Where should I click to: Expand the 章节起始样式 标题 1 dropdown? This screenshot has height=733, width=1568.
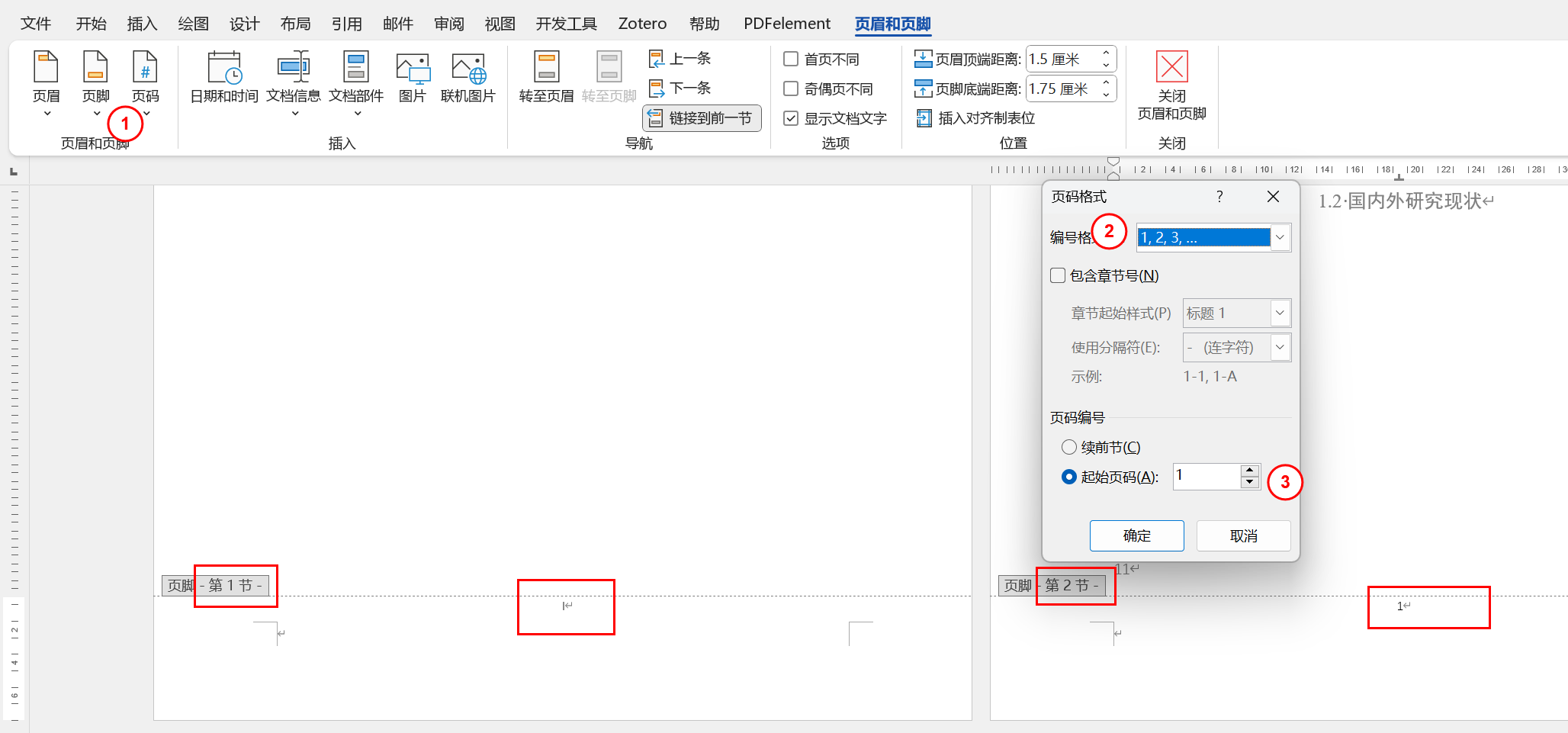pos(1280,313)
